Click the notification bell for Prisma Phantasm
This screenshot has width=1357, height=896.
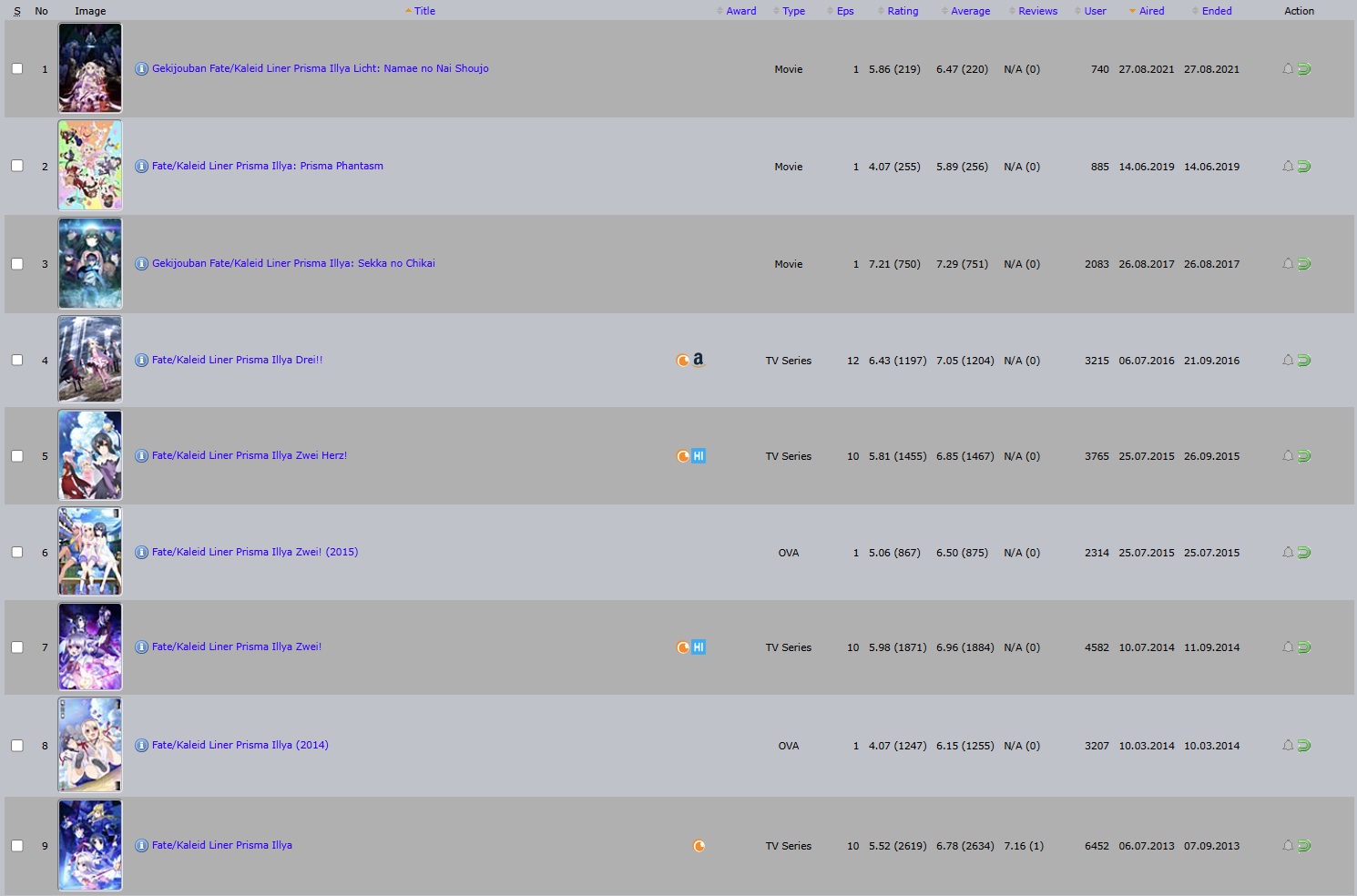1288,167
